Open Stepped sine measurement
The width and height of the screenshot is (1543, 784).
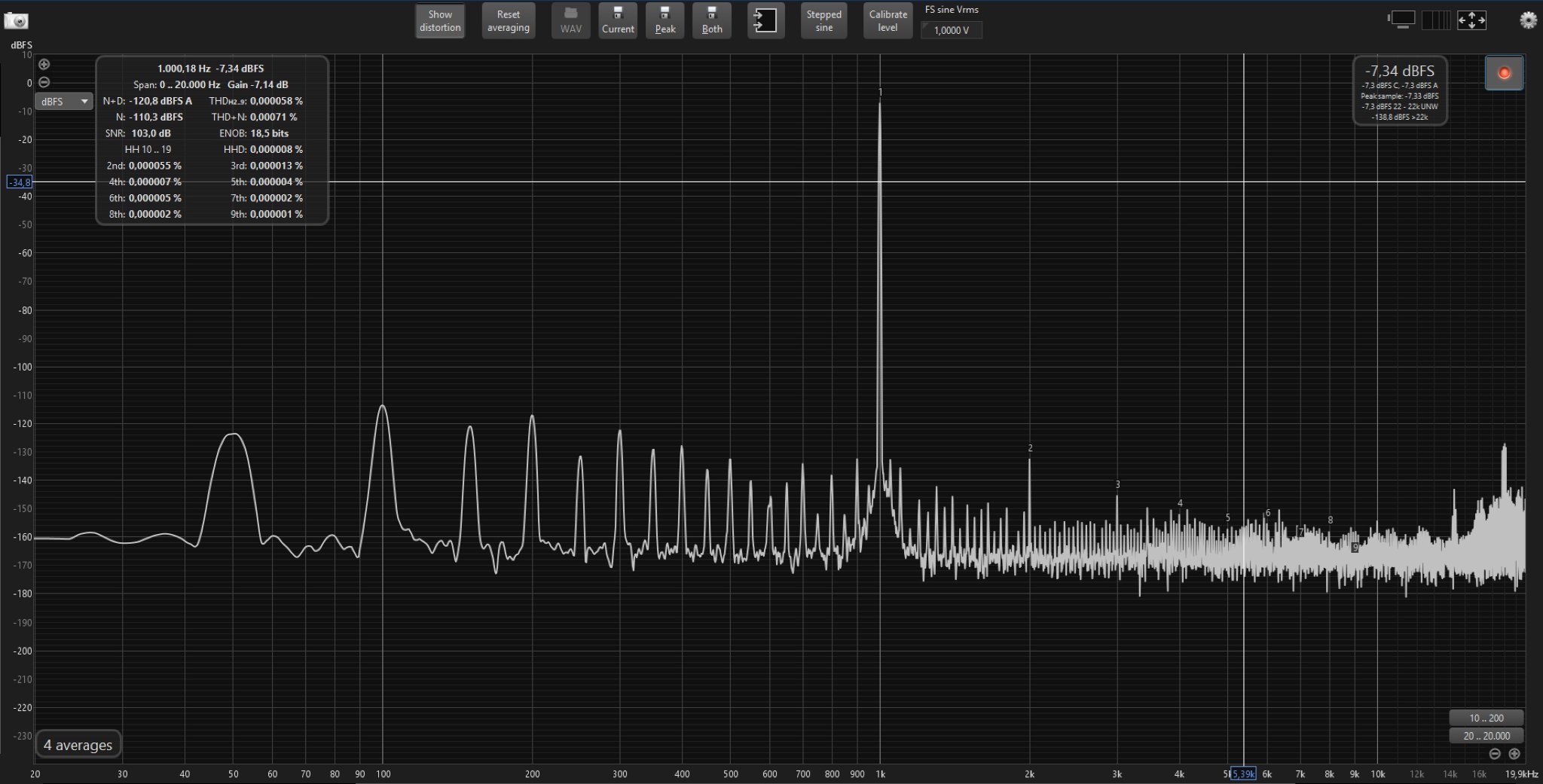click(x=824, y=21)
